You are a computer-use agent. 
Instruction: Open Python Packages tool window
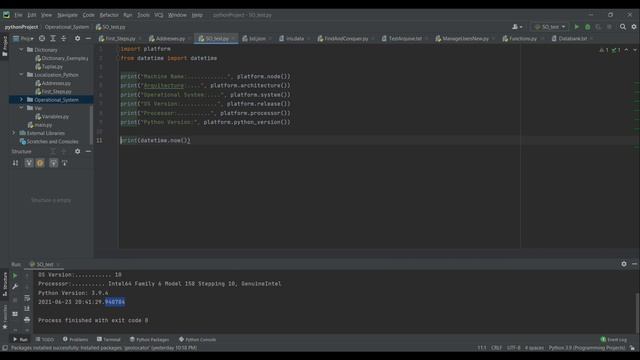[149, 340]
